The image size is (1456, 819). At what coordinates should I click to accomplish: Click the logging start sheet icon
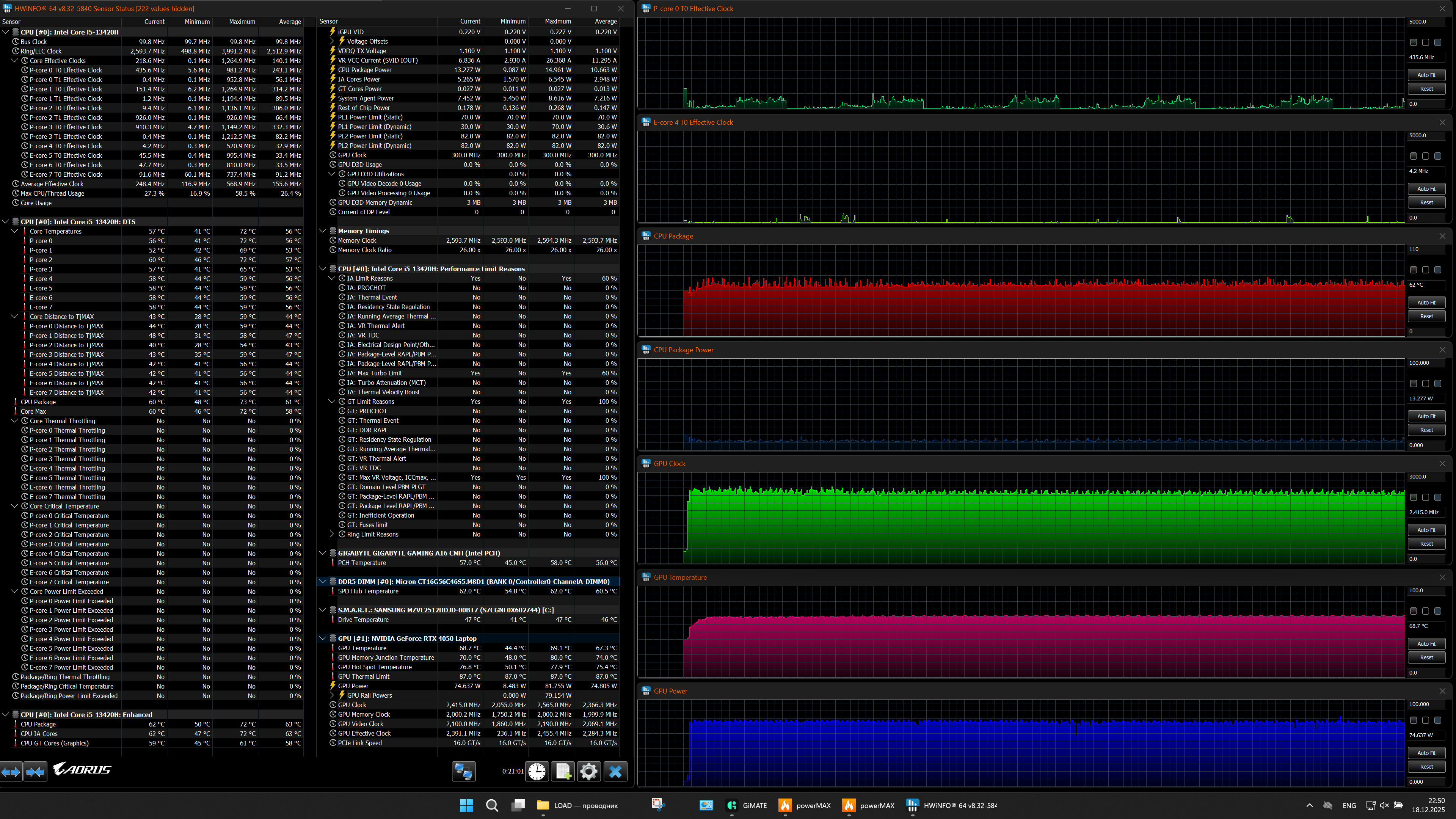click(563, 772)
